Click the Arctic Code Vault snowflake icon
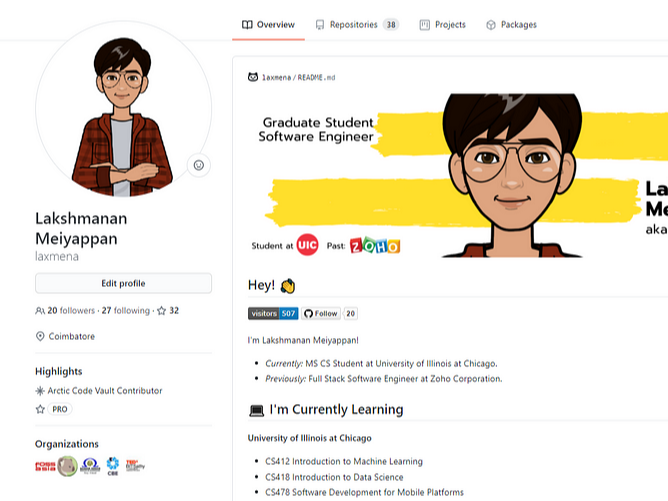The image size is (668, 501). point(40,391)
